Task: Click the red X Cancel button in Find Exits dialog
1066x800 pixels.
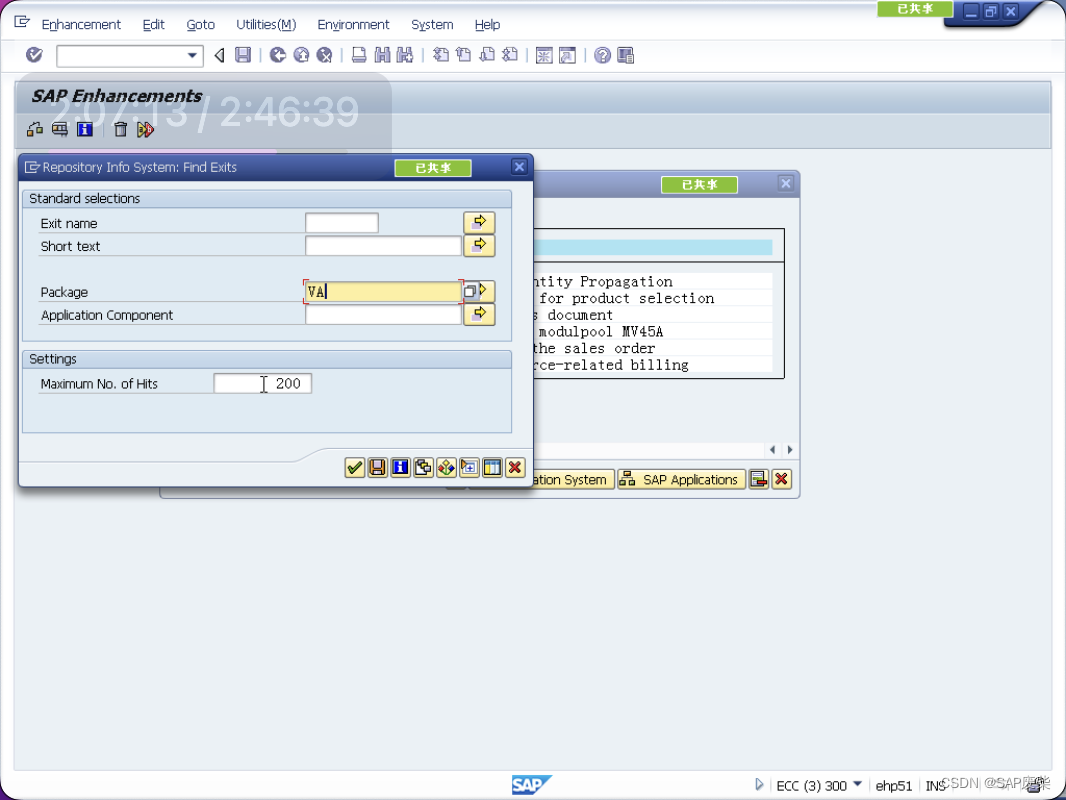Action: [515, 468]
